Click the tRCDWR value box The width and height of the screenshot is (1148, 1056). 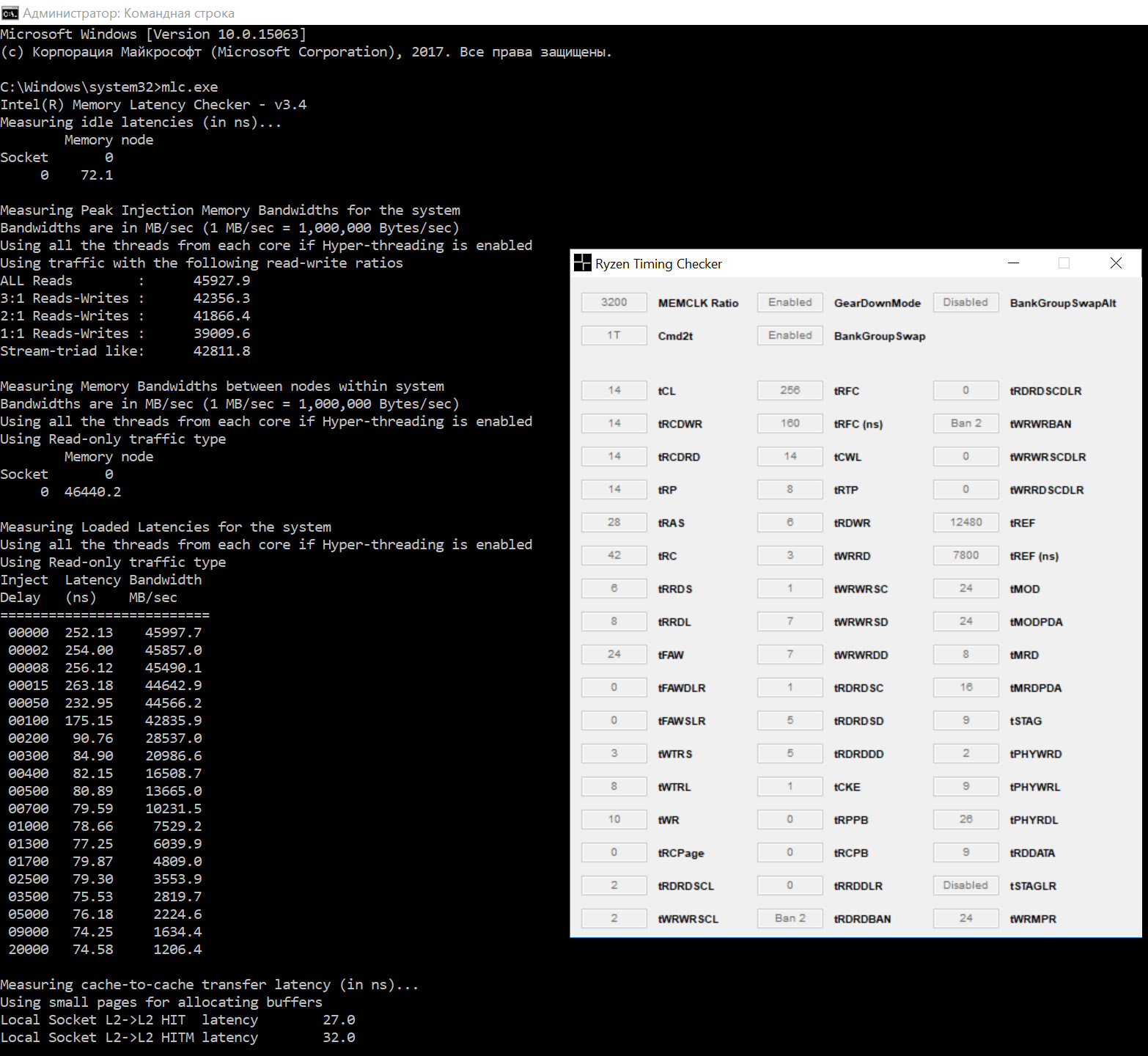coord(614,423)
